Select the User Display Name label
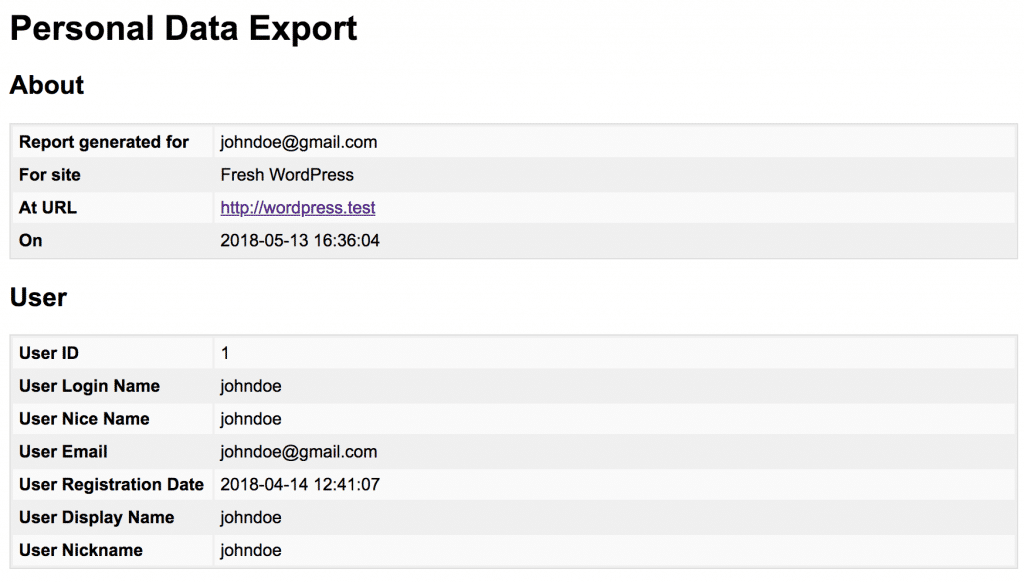Viewport: 1024px width, 583px height. click(97, 517)
